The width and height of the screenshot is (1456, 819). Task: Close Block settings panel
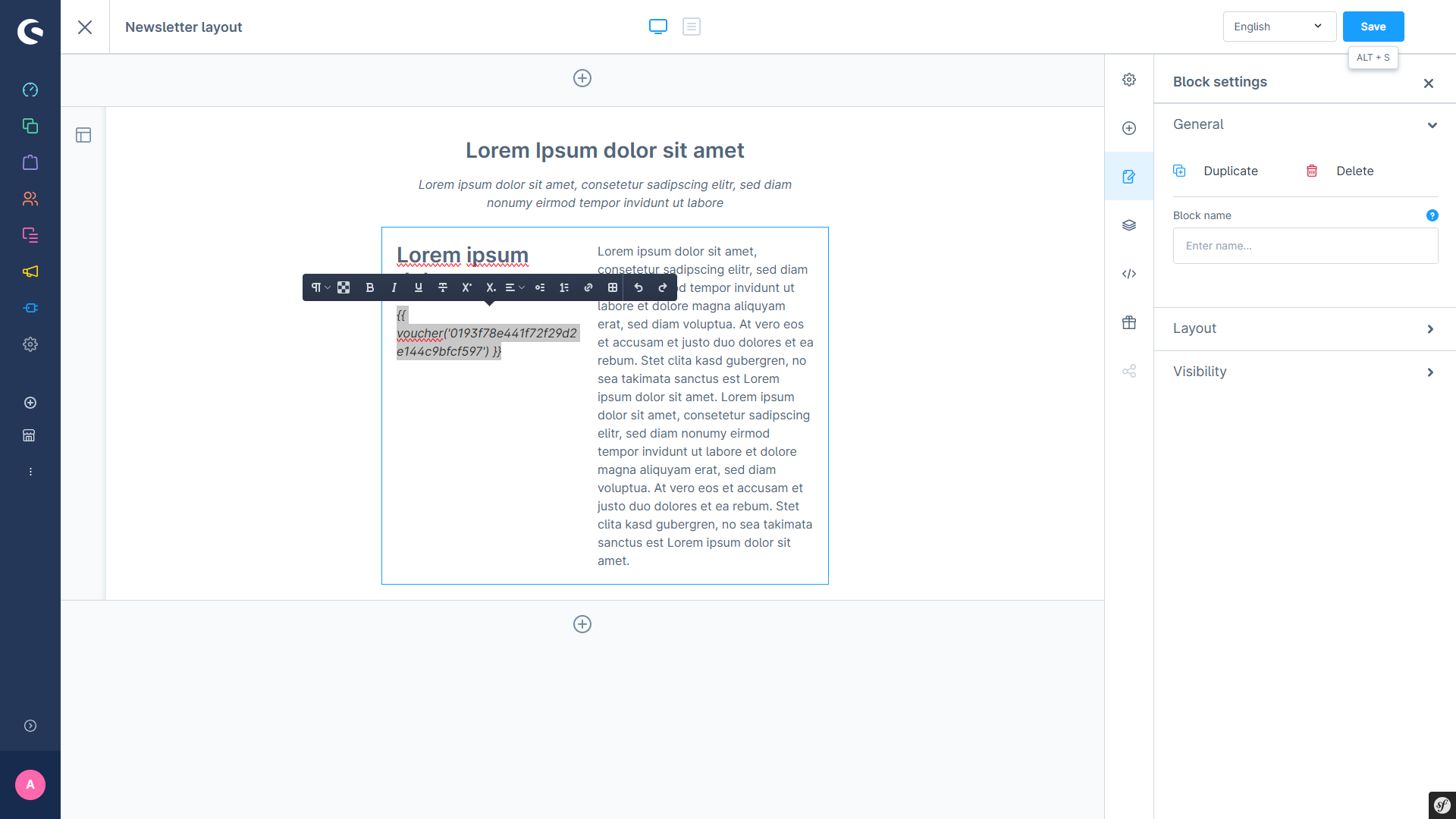click(1429, 83)
